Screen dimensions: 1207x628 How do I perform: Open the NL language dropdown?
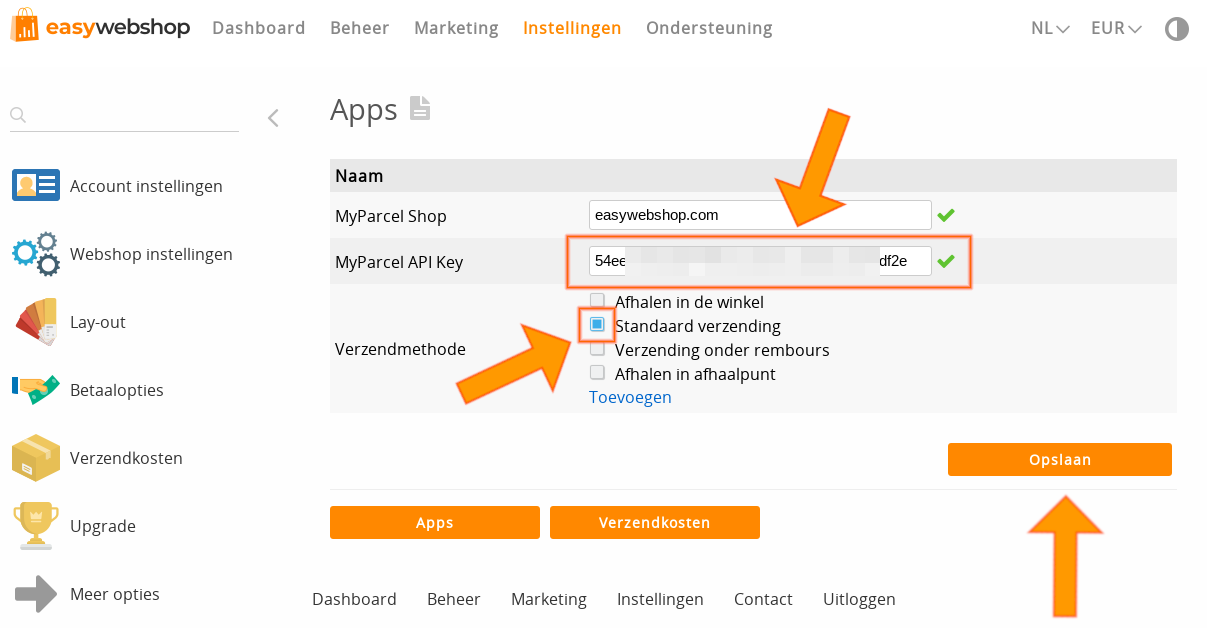coord(1048,28)
